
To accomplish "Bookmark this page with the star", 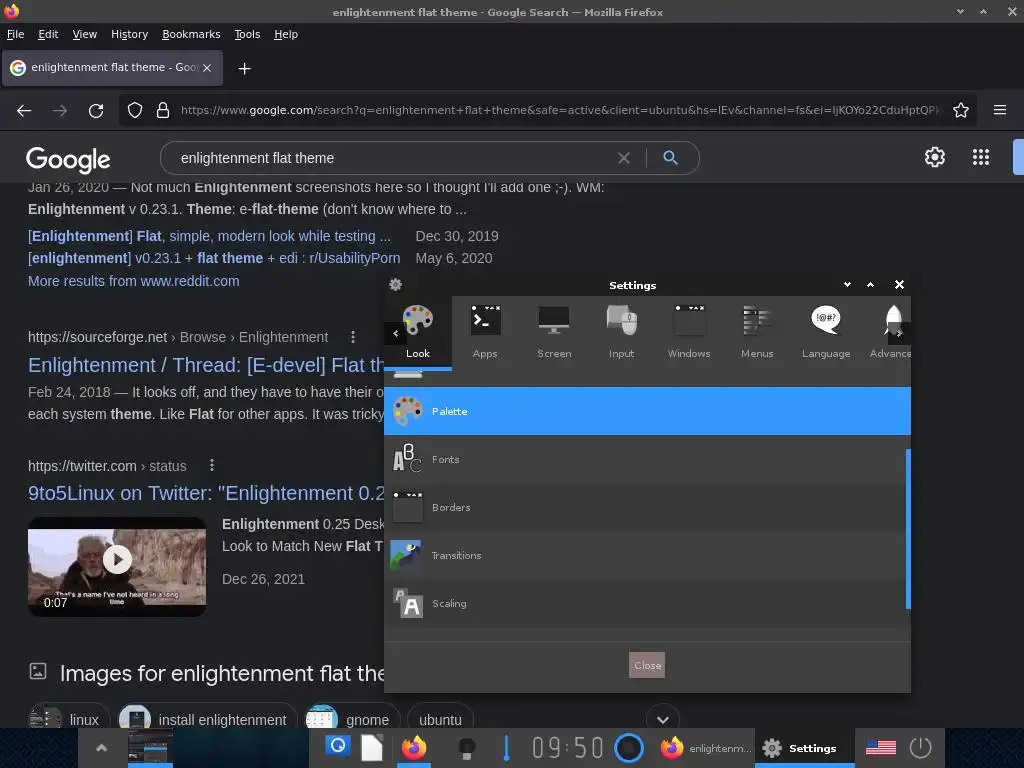I will tap(961, 110).
